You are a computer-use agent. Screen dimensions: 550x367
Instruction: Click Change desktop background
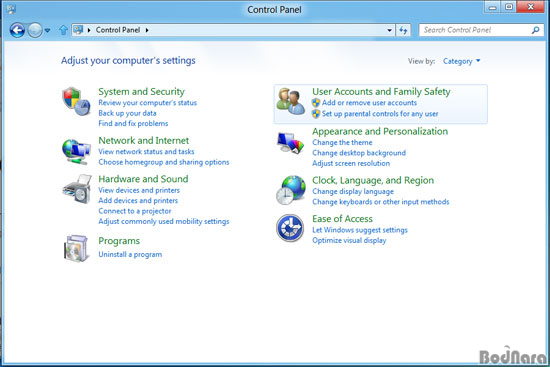click(x=359, y=153)
